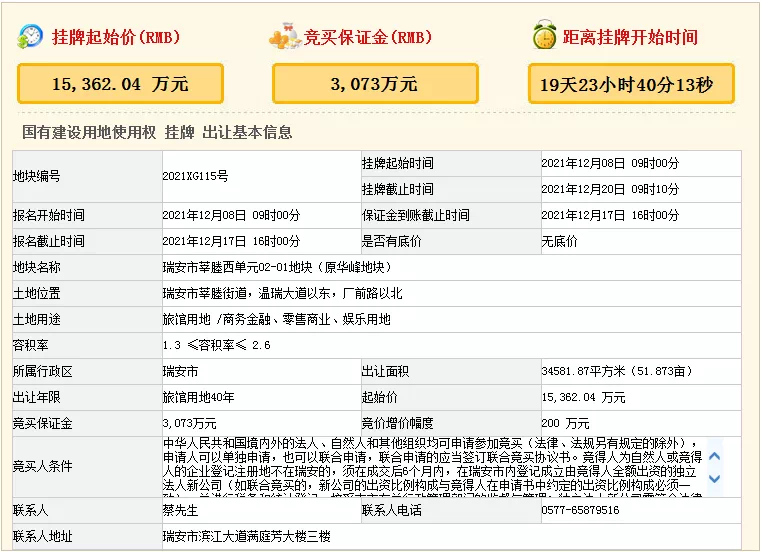
Task: Click the 报名截止时间 value 2021年12月17日 16时00分
Action: (x=231, y=241)
